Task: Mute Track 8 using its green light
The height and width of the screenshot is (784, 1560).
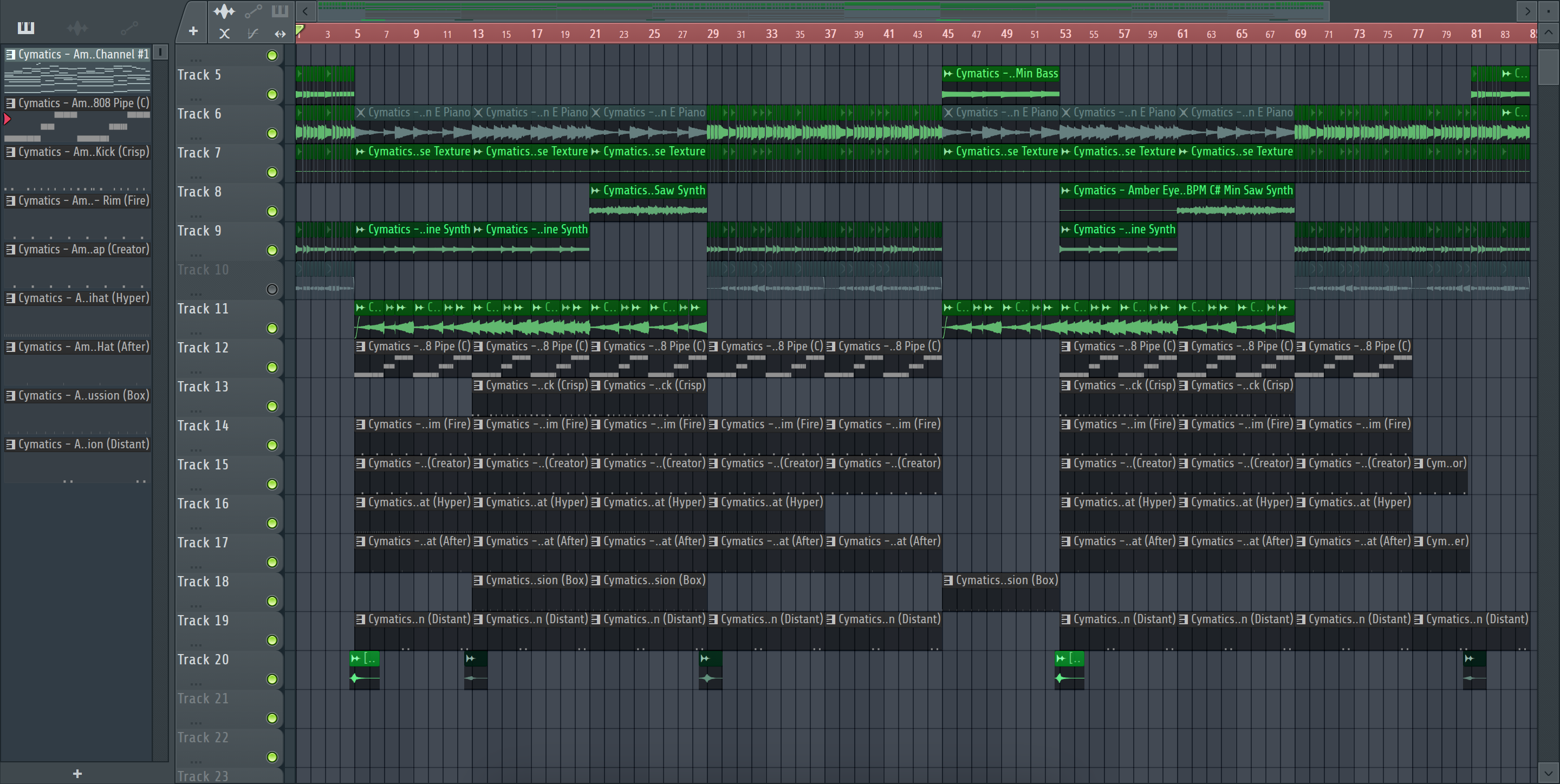Action: pyautogui.click(x=272, y=211)
